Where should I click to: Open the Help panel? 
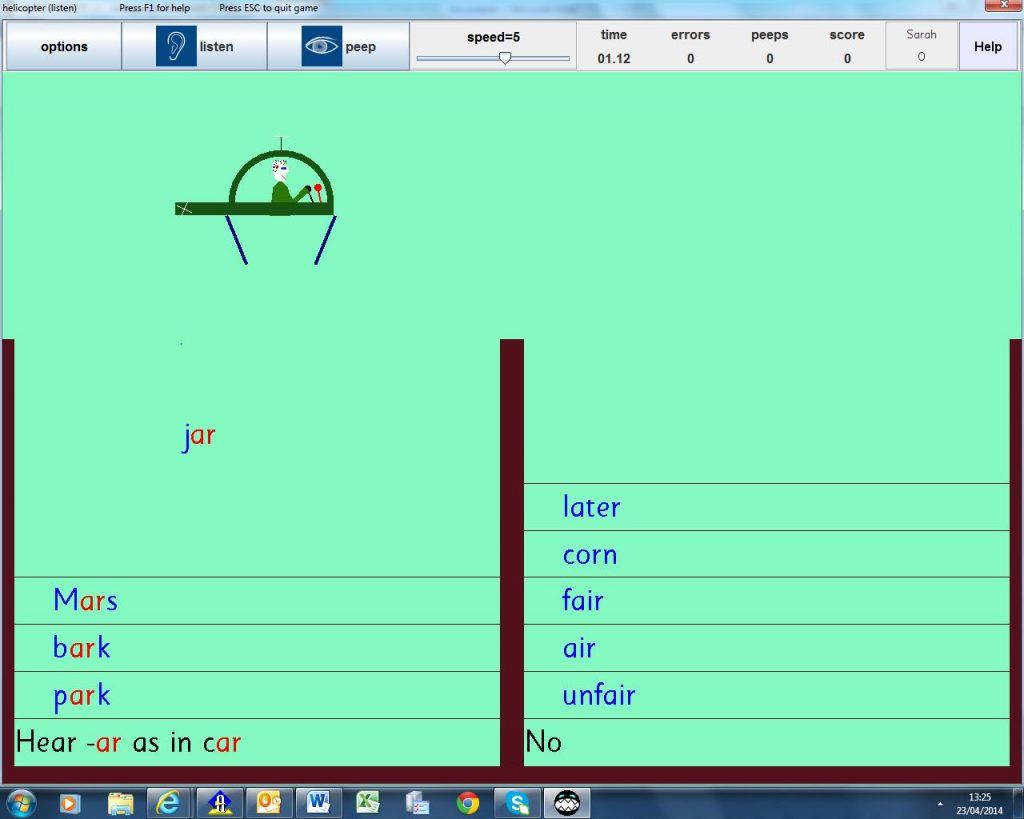[x=988, y=46]
